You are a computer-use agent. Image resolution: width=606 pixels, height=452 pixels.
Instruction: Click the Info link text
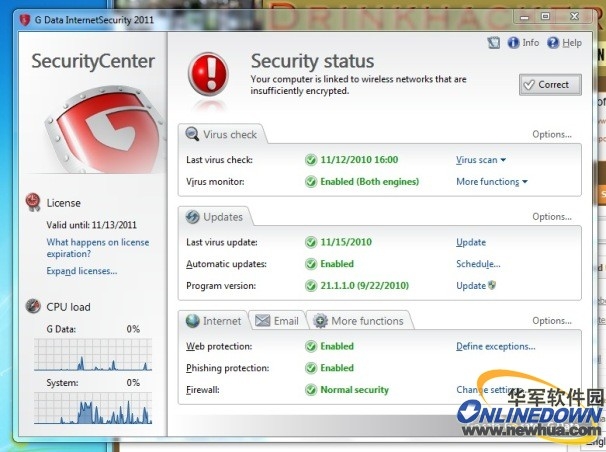coord(531,42)
